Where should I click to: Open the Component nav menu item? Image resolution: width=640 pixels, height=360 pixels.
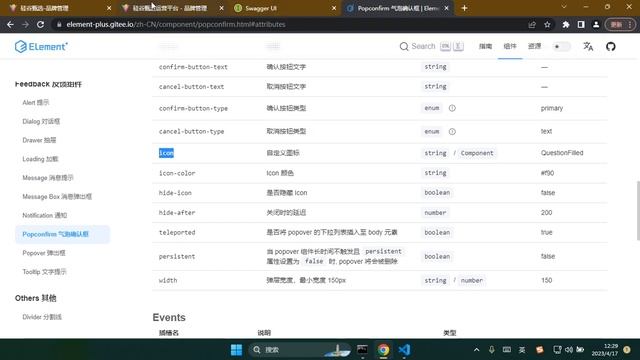coord(510,46)
